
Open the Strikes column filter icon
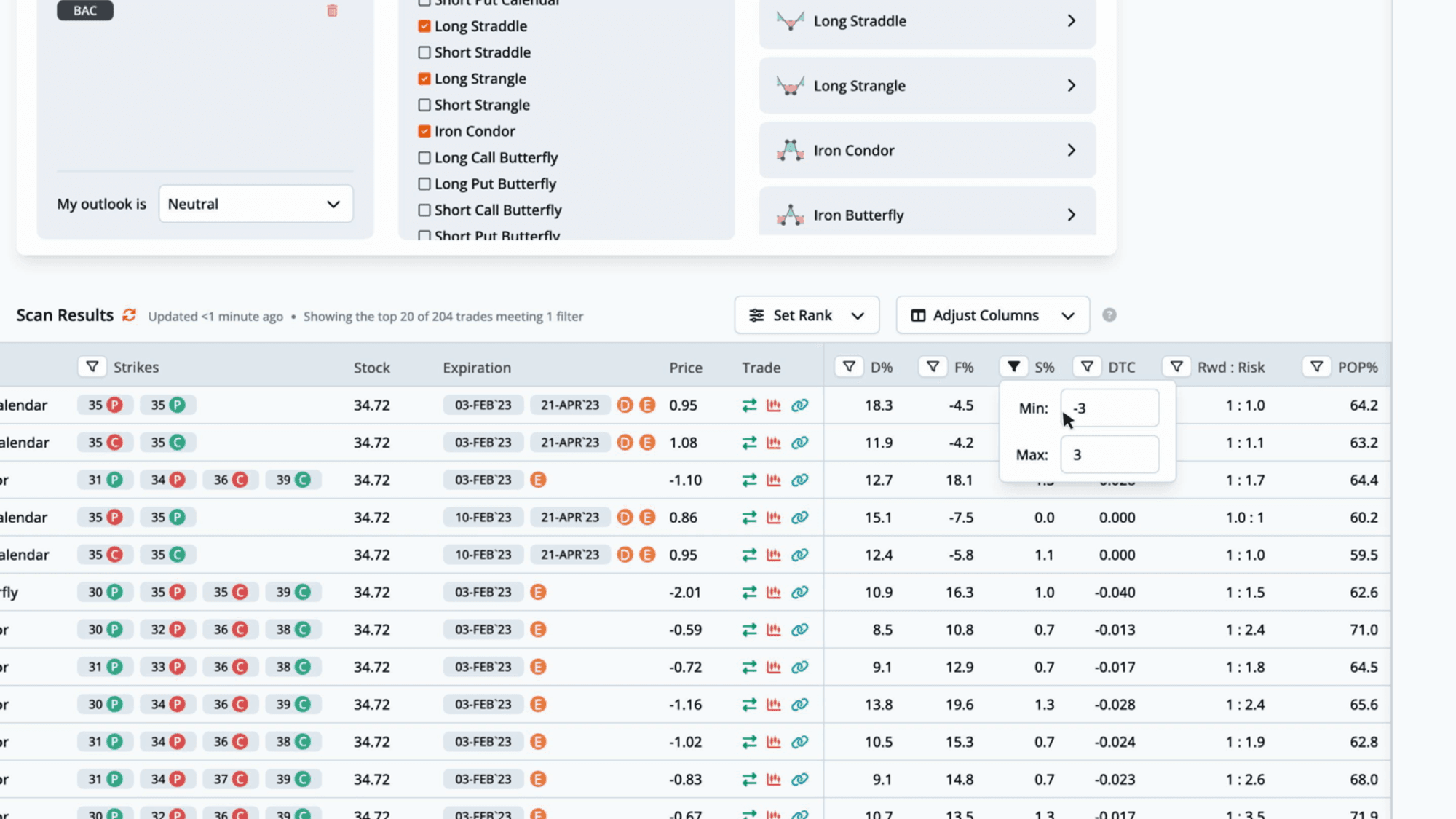tap(92, 367)
